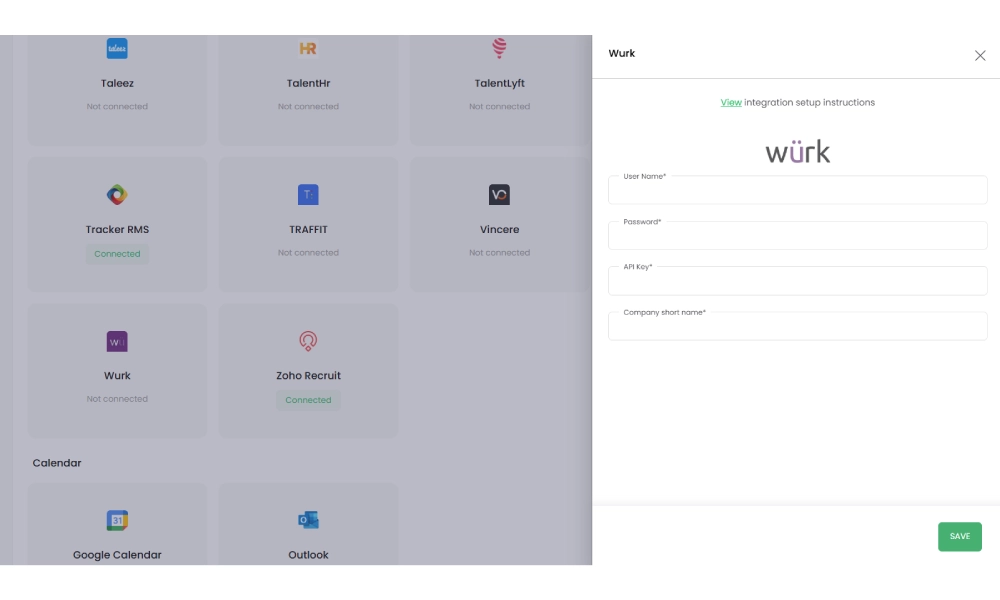Click Not connected under TalentLyft
The height and width of the screenshot is (600, 1000).
click(499, 106)
